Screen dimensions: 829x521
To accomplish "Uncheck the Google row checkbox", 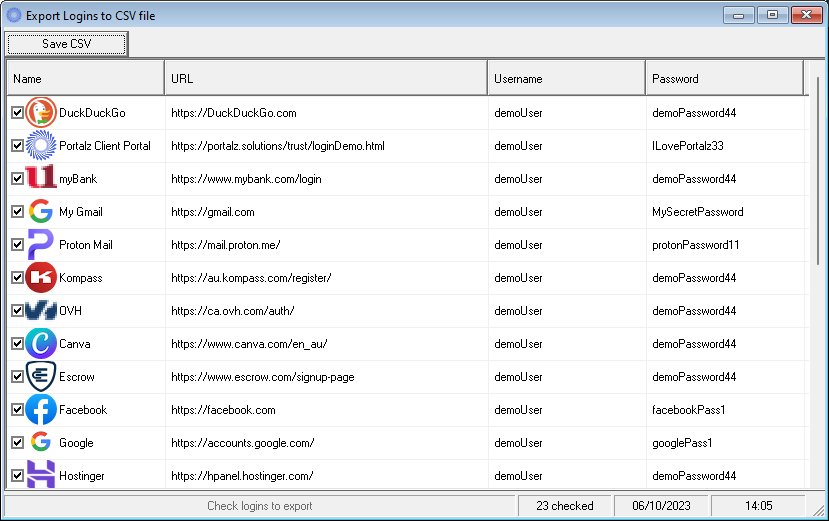I will click(17, 443).
